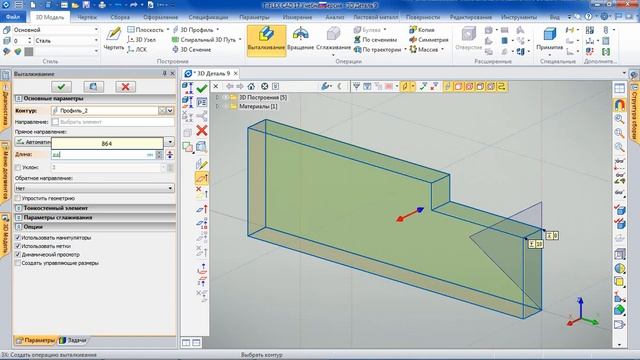This screenshot has width=640, height=360.
Task: Click the Отверстие hole tool
Action: tap(468, 39)
